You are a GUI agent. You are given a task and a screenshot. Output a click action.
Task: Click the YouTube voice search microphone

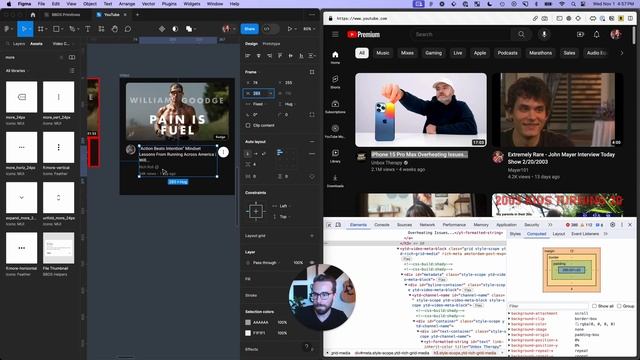[544, 34]
